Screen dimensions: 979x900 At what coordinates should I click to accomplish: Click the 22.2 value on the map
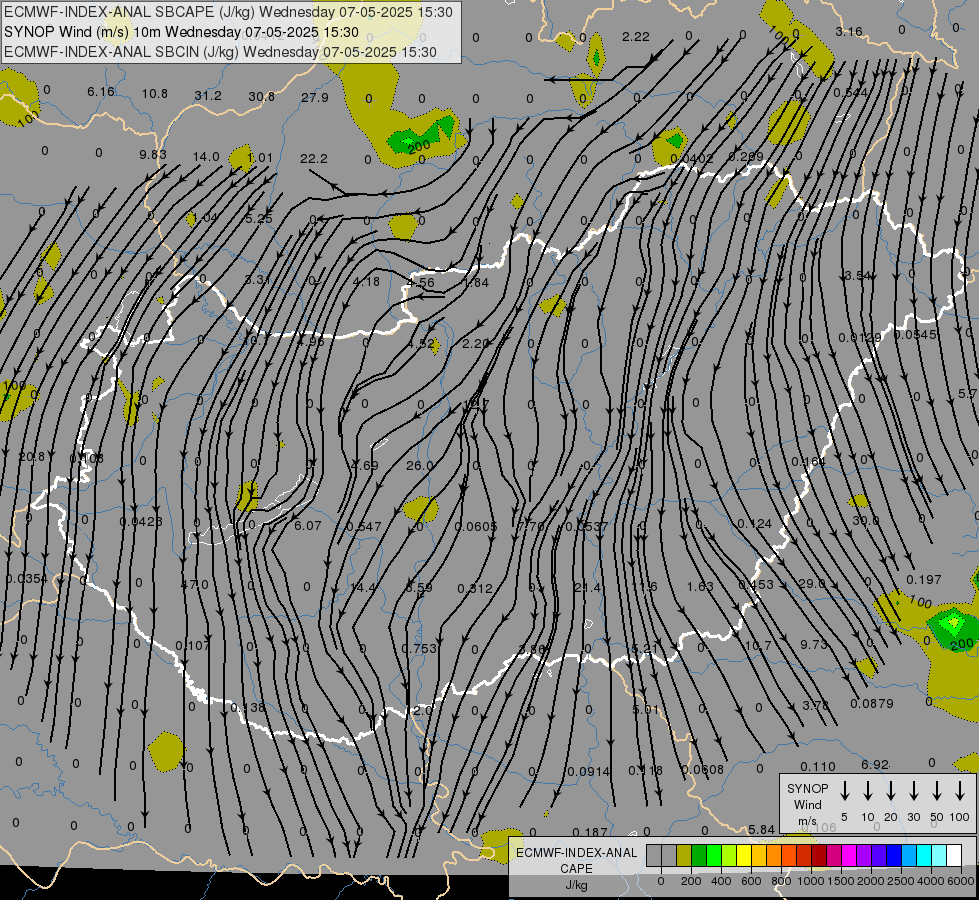[x=313, y=159]
